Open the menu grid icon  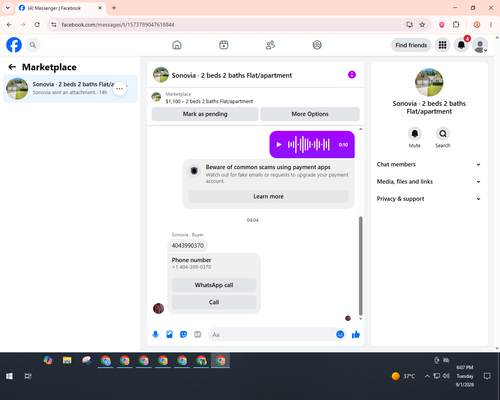pyautogui.click(x=442, y=45)
